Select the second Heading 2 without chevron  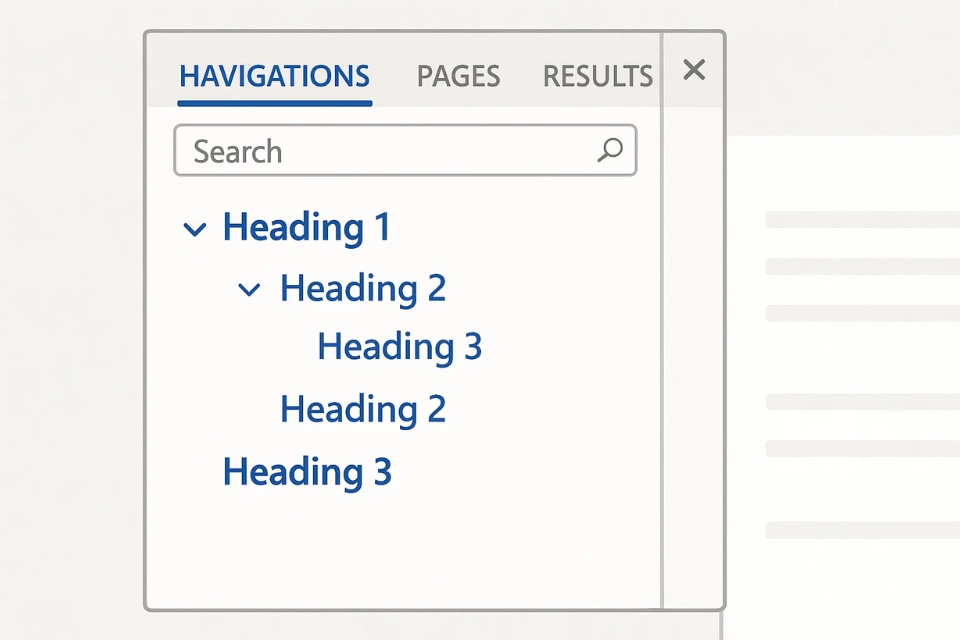pyautogui.click(x=362, y=409)
